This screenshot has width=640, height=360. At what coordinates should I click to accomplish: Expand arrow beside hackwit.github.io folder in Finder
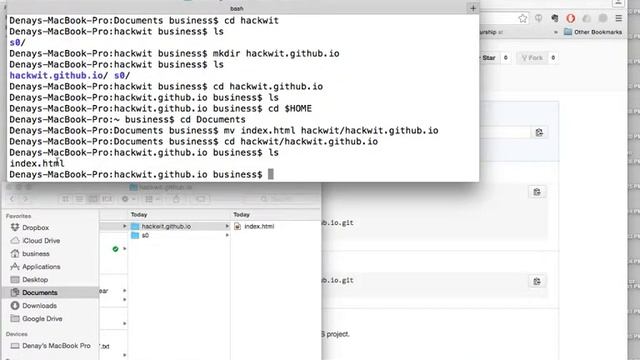coord(227,226)
